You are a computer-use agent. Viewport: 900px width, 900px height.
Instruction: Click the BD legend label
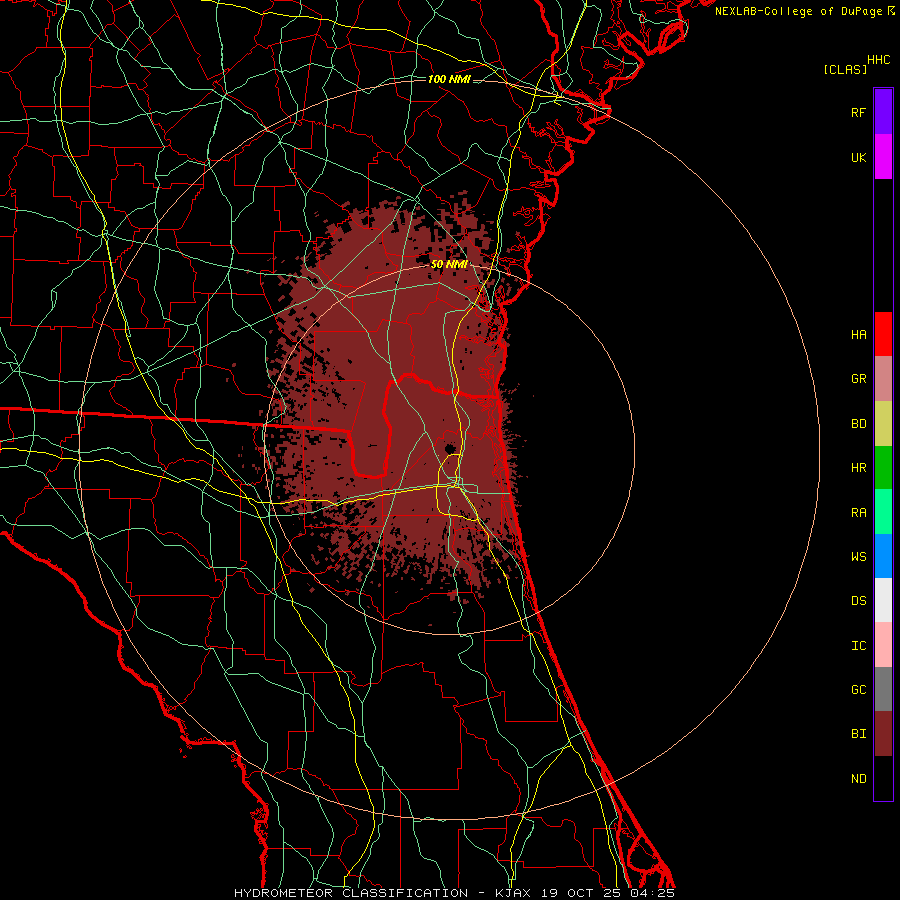point(858,424)
